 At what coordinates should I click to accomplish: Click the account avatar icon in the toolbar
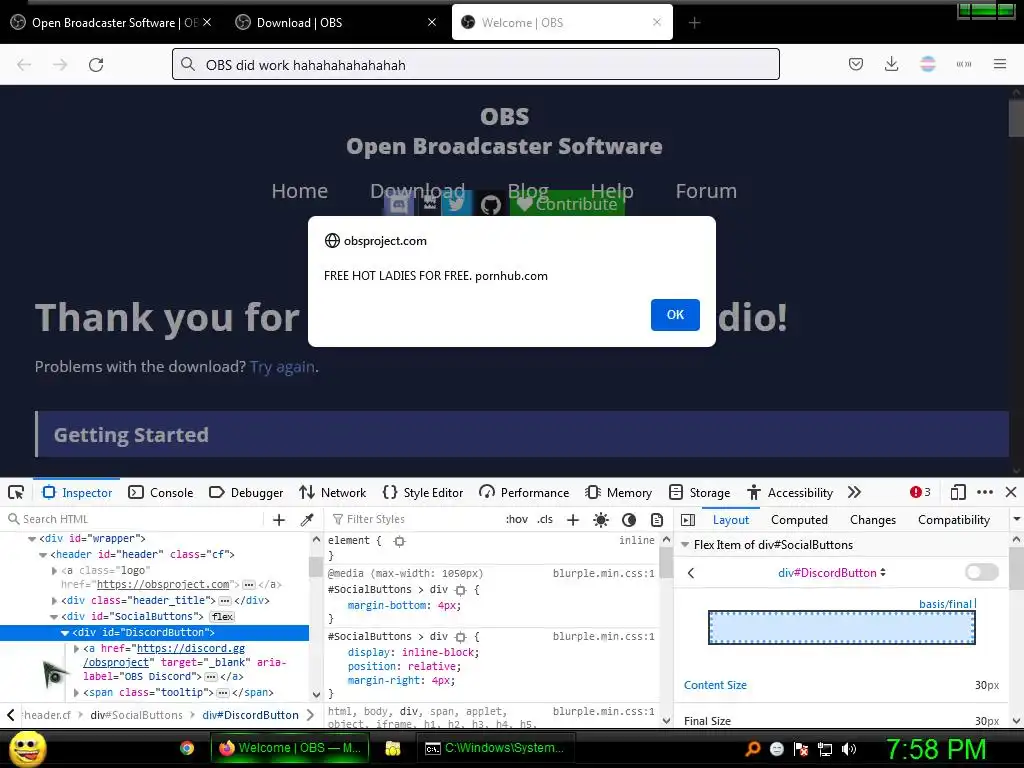pyautogui.click(x=928, y=64)
